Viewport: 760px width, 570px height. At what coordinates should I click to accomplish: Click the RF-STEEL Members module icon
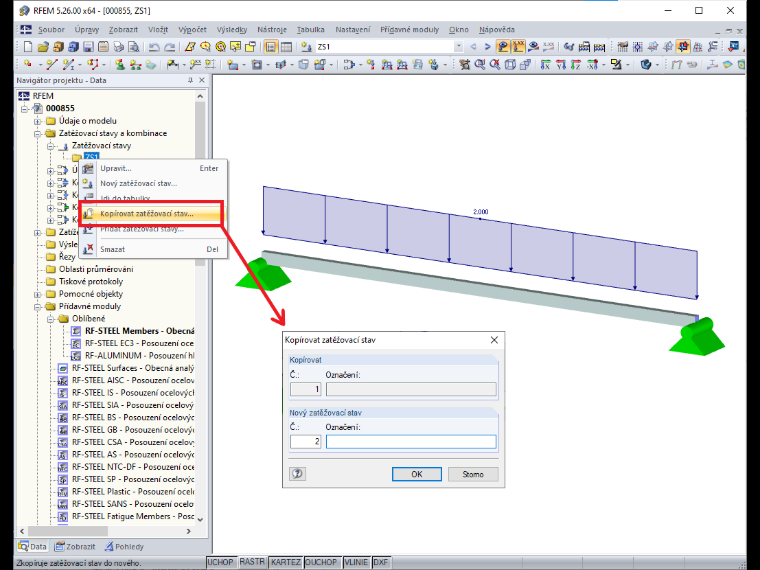[76, 331]
